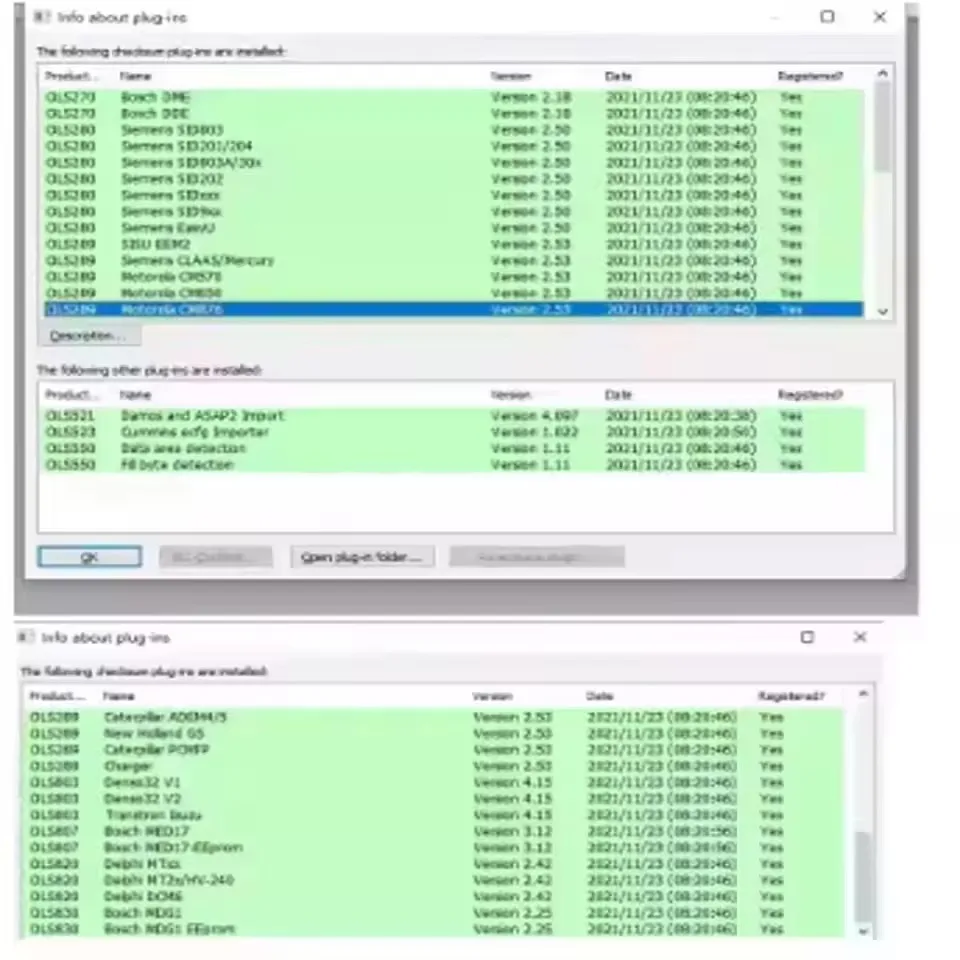Select the Bosch MDG1 EEprom row

(x=436, y=929)
